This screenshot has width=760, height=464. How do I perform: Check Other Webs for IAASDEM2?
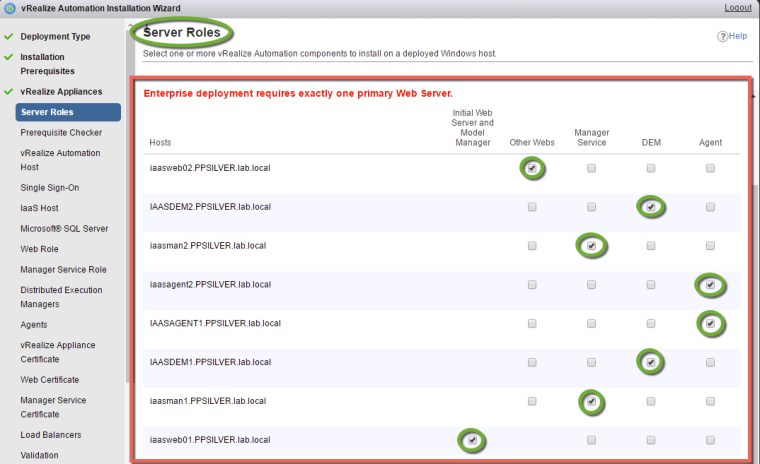pyautogui.click(x=532, y=207)
